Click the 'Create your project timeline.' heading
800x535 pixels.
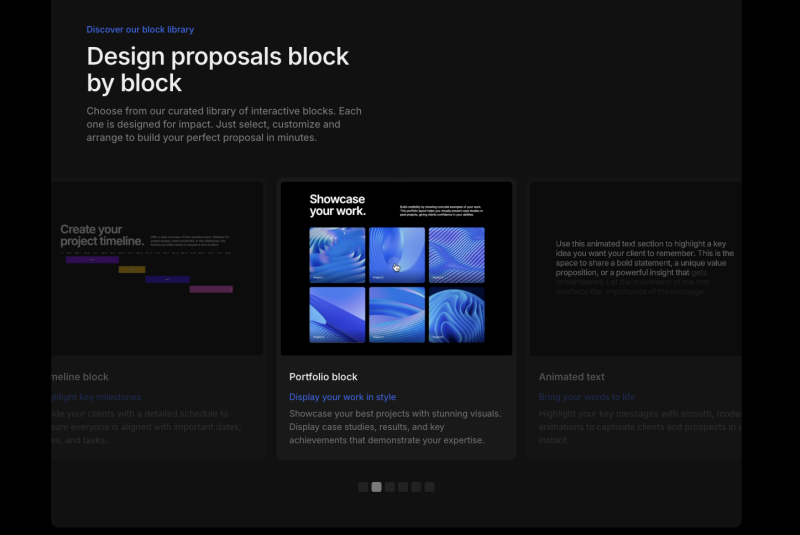point(102,235)
